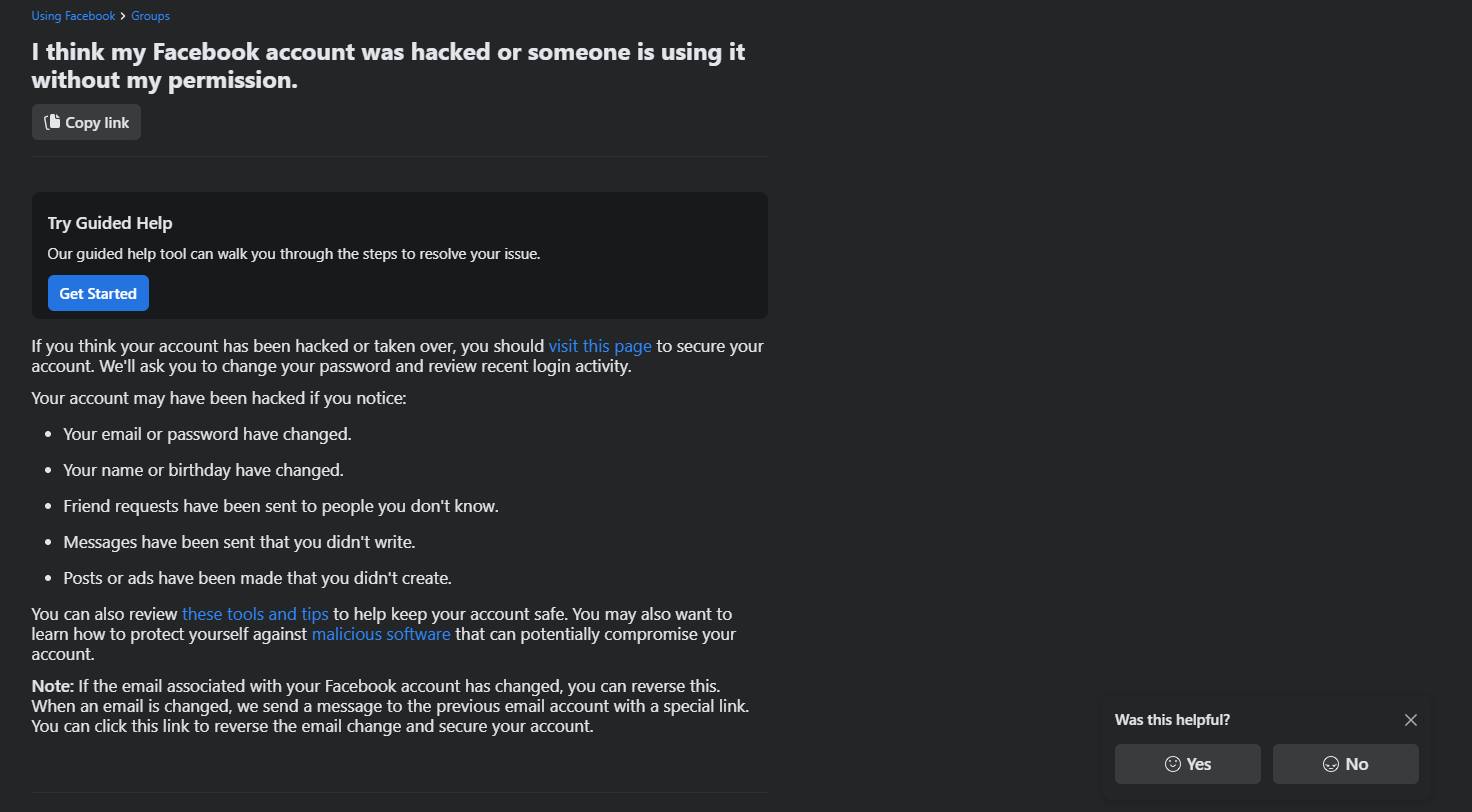Click the smiley face icon beside Yes
The image size is (1472, 812).
click(x=1173, y=764)
